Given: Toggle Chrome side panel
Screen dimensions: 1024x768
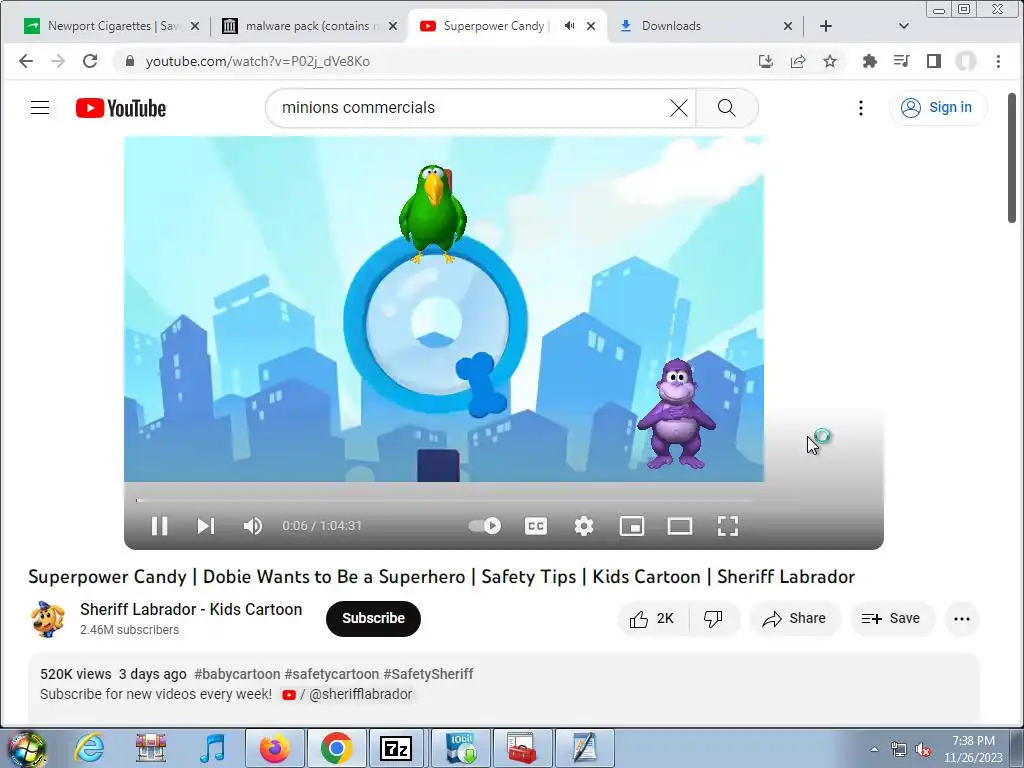Looking at the screenshot, I should (933, 61).
